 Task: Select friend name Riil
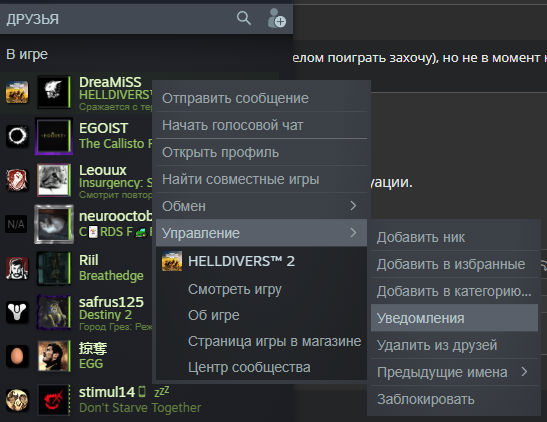89,260
